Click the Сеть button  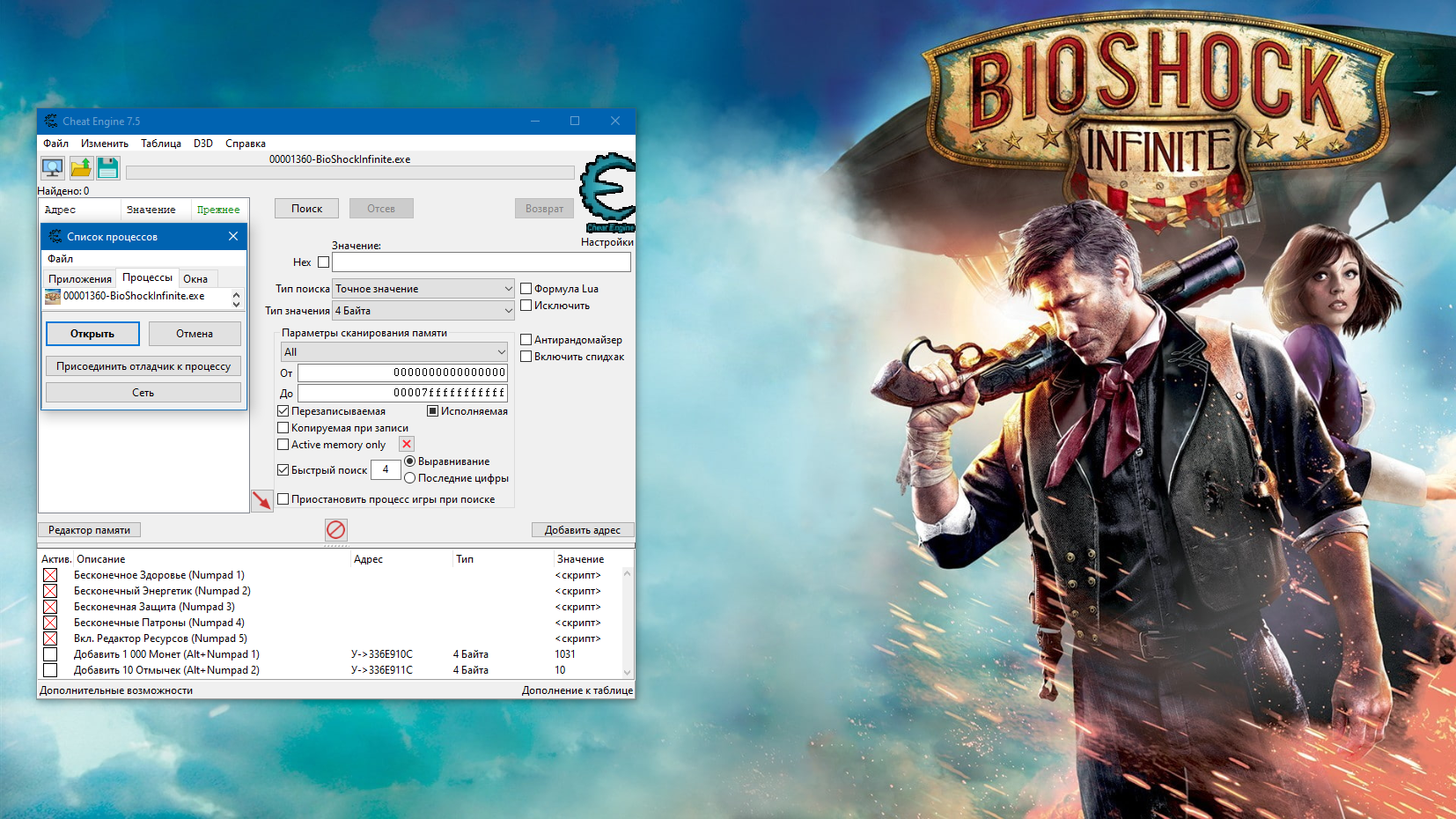point(143,393)
